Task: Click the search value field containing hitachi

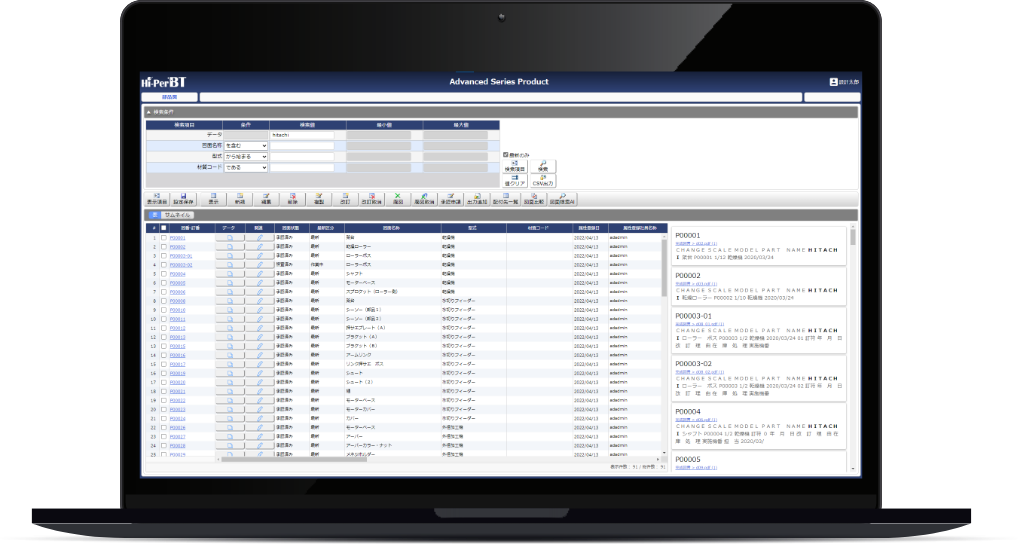Action: 301,134
